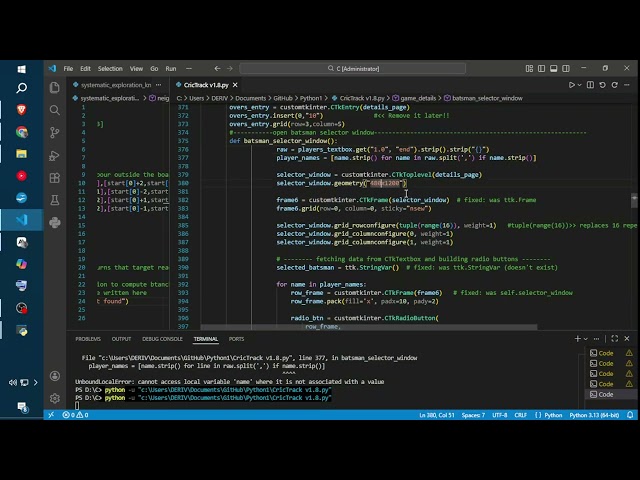Click the Python1 breadcrumb folder
Screen dimensions: 640x480
click(x=311, y=98)
